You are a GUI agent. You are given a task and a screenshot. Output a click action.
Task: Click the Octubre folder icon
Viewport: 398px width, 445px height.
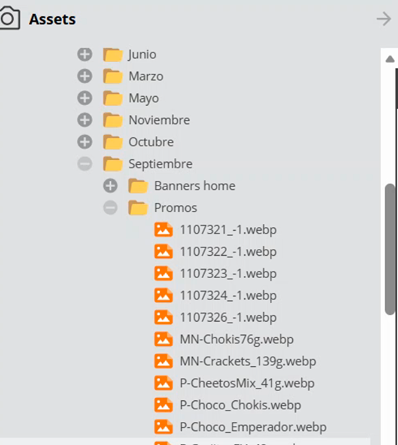(x=113, y=142)
